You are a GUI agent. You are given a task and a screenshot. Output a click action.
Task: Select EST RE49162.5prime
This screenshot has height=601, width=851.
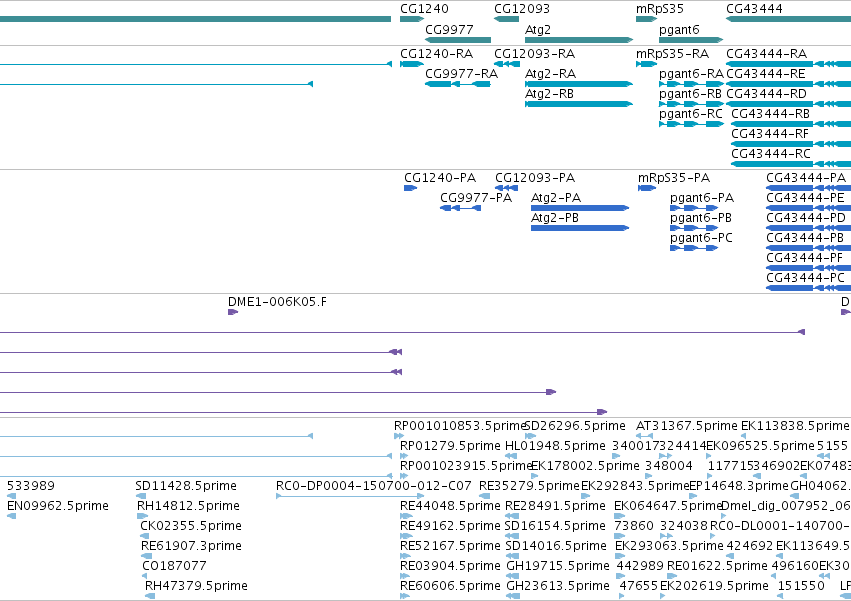point(407,536)
